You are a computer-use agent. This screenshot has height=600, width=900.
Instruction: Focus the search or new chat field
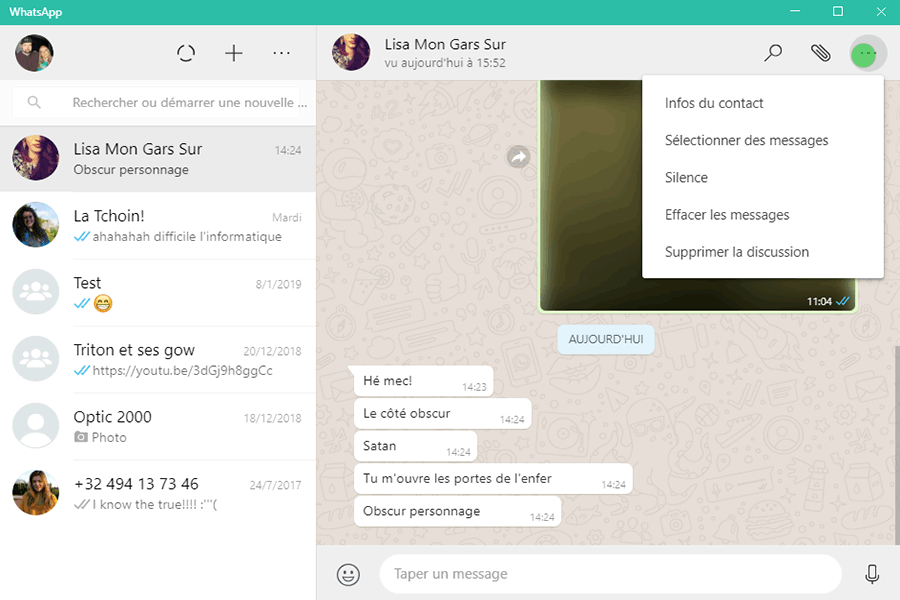[x=185, y=102]
